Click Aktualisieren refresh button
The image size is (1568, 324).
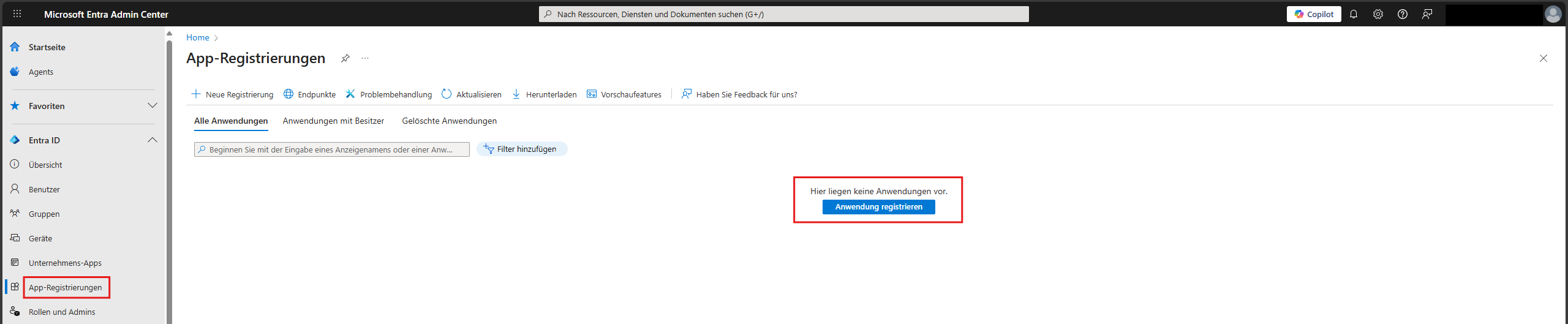click(471, 94)
